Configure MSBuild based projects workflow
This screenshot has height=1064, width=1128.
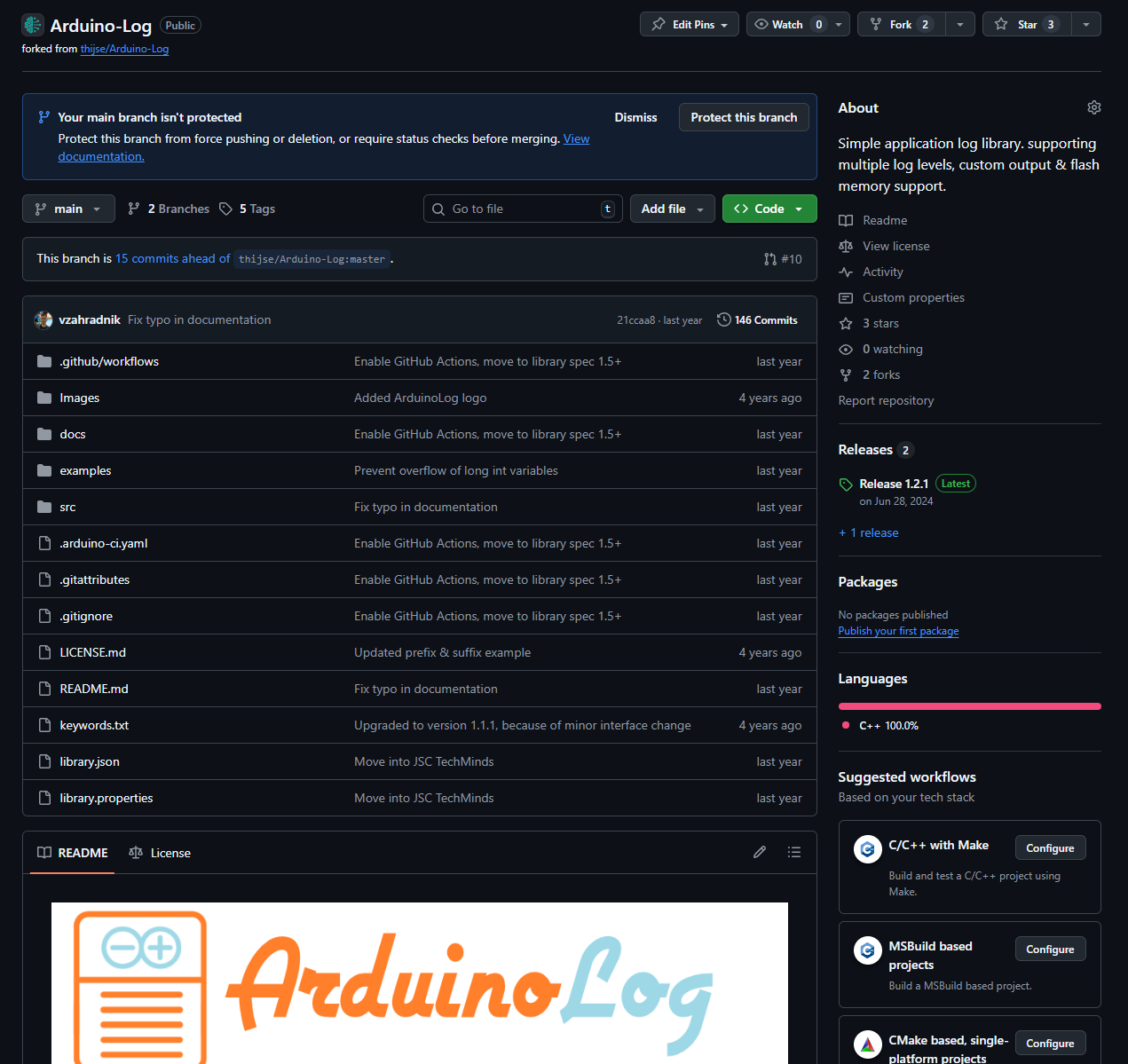pyautogui.click(x=1050, y=949)
